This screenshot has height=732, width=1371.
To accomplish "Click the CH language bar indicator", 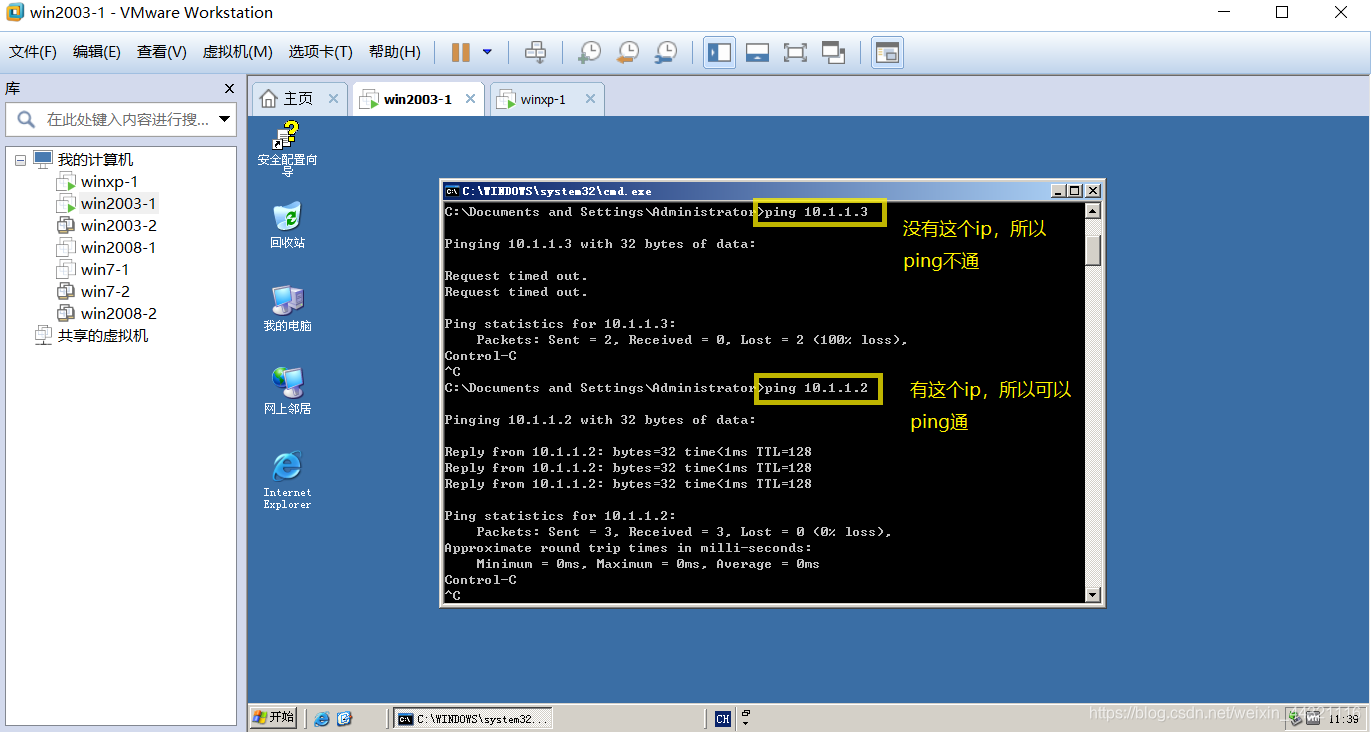I will (x=723, y=718).
